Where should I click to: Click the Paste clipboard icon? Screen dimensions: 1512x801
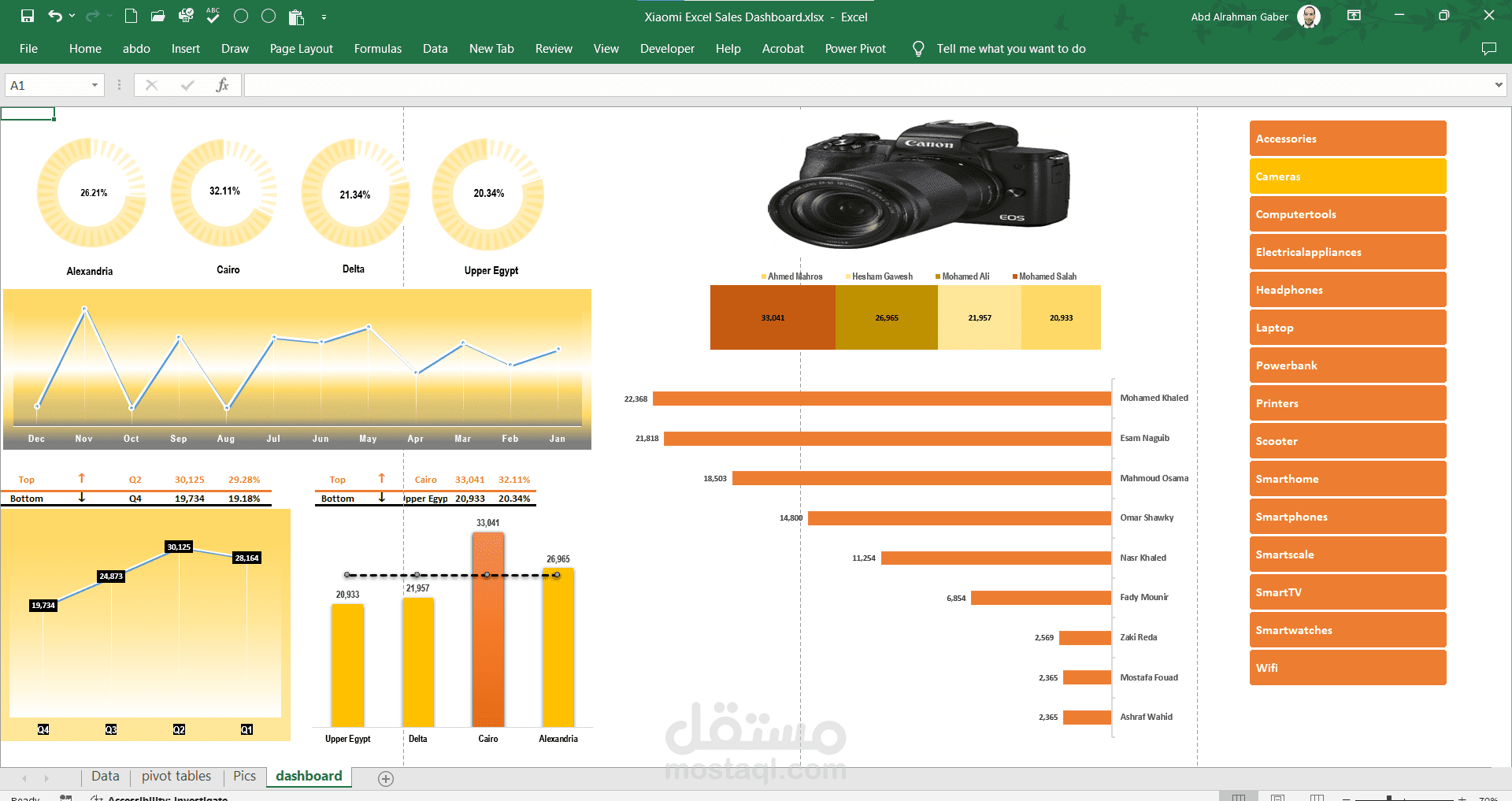[296, 17]
